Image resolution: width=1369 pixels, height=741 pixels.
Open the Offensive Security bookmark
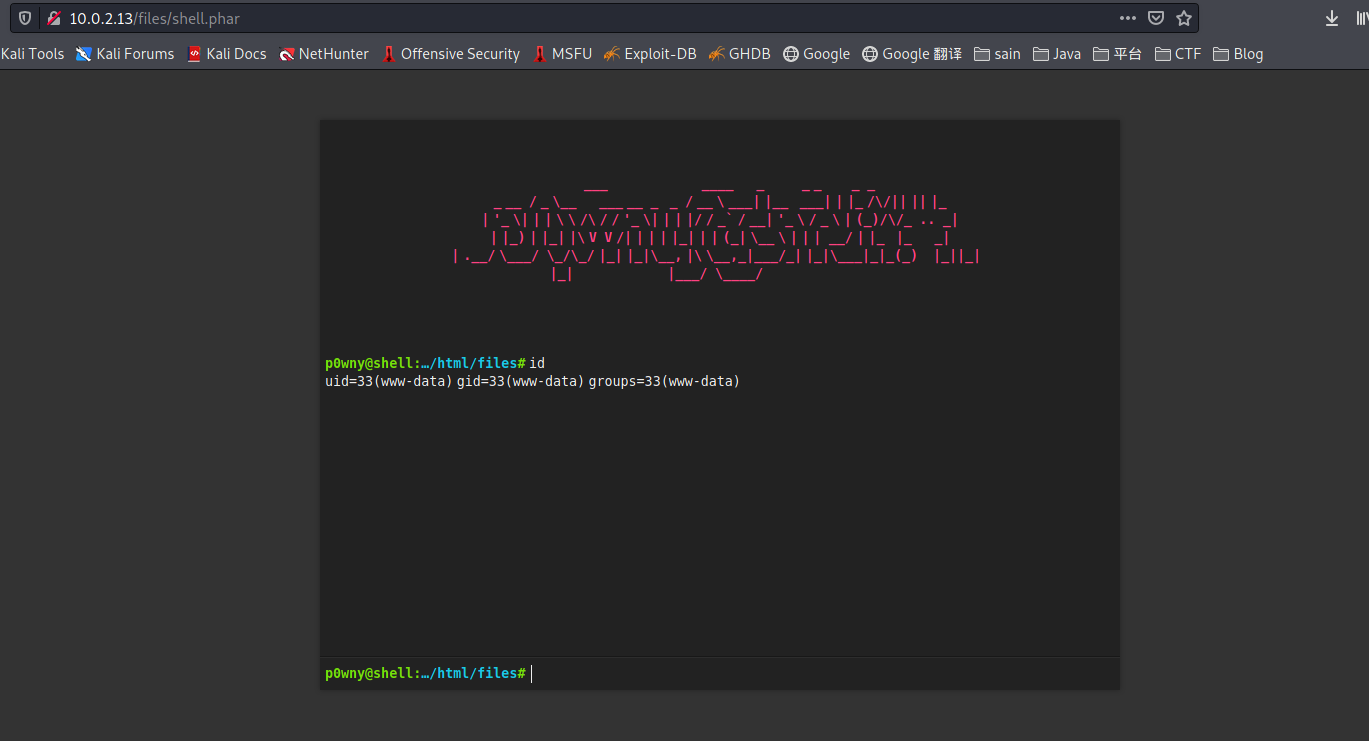pos(451,54)
